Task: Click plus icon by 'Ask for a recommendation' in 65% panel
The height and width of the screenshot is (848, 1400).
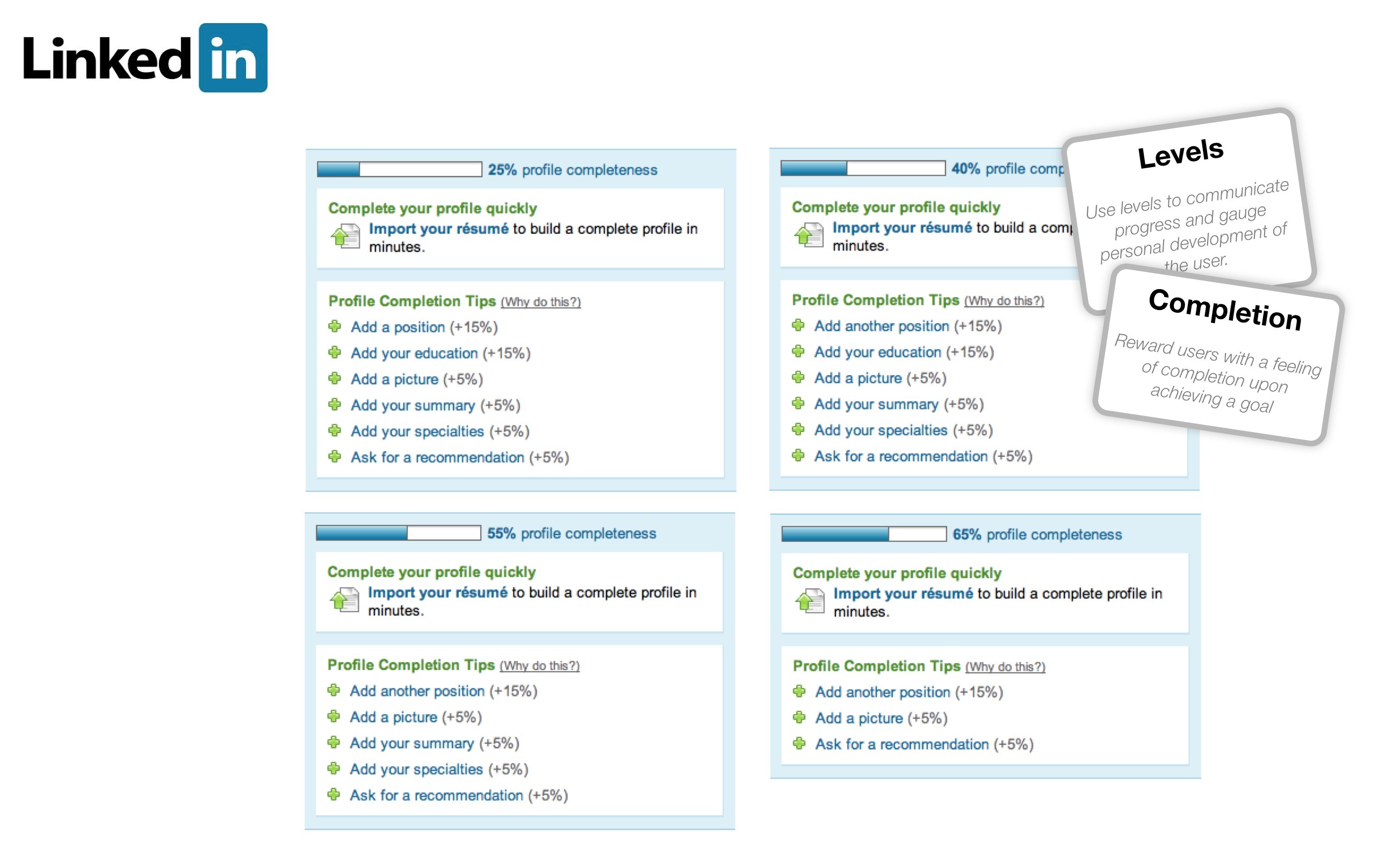Action: click(799, 743)
